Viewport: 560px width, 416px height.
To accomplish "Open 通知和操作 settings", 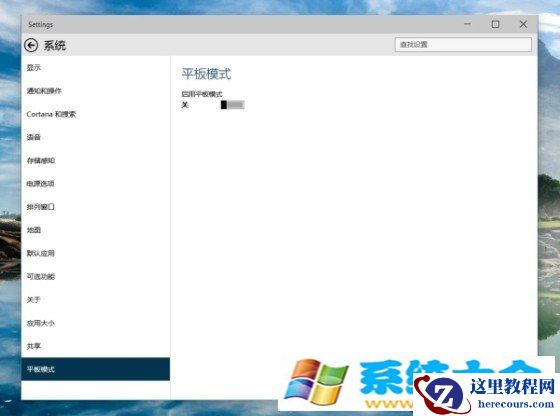I will tap(96, 91).
